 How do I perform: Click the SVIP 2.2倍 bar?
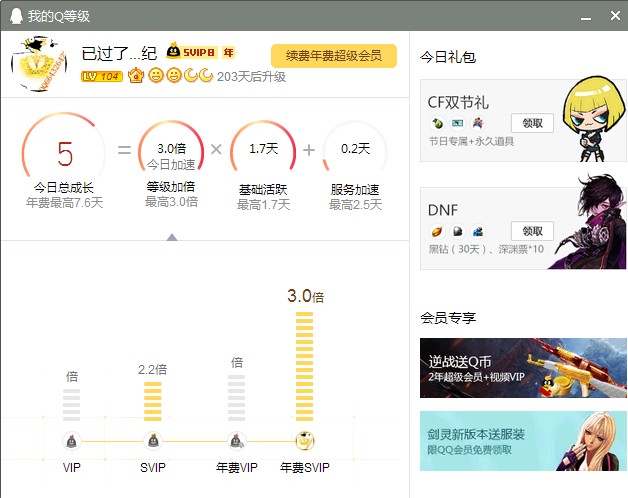[153, 401]
